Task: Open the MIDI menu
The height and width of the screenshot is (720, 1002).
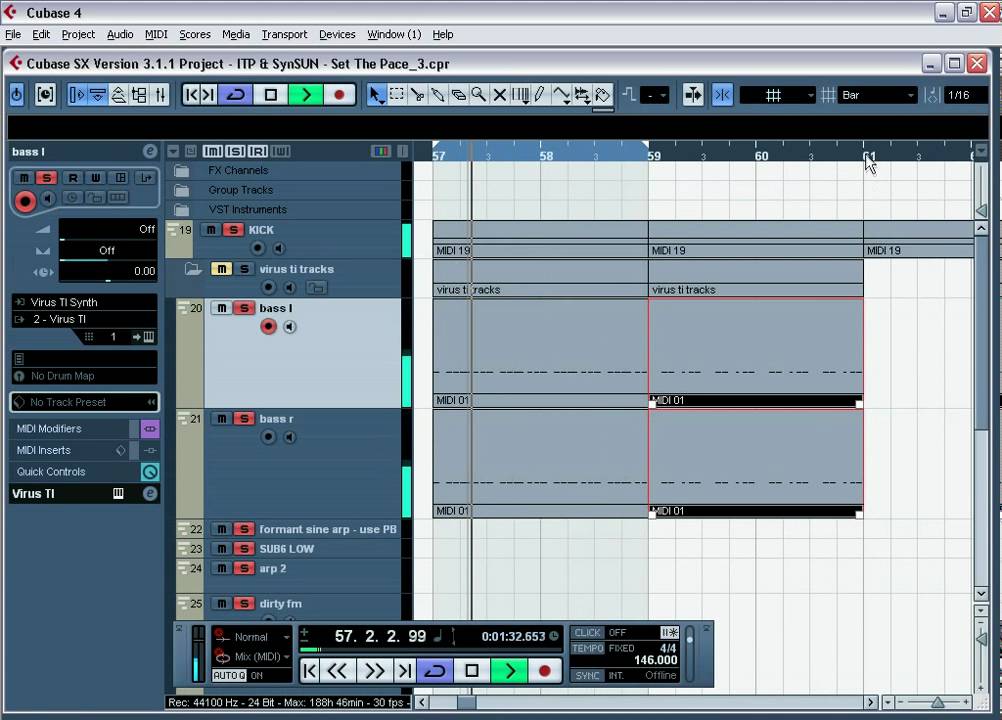Action: coord(156,34)
